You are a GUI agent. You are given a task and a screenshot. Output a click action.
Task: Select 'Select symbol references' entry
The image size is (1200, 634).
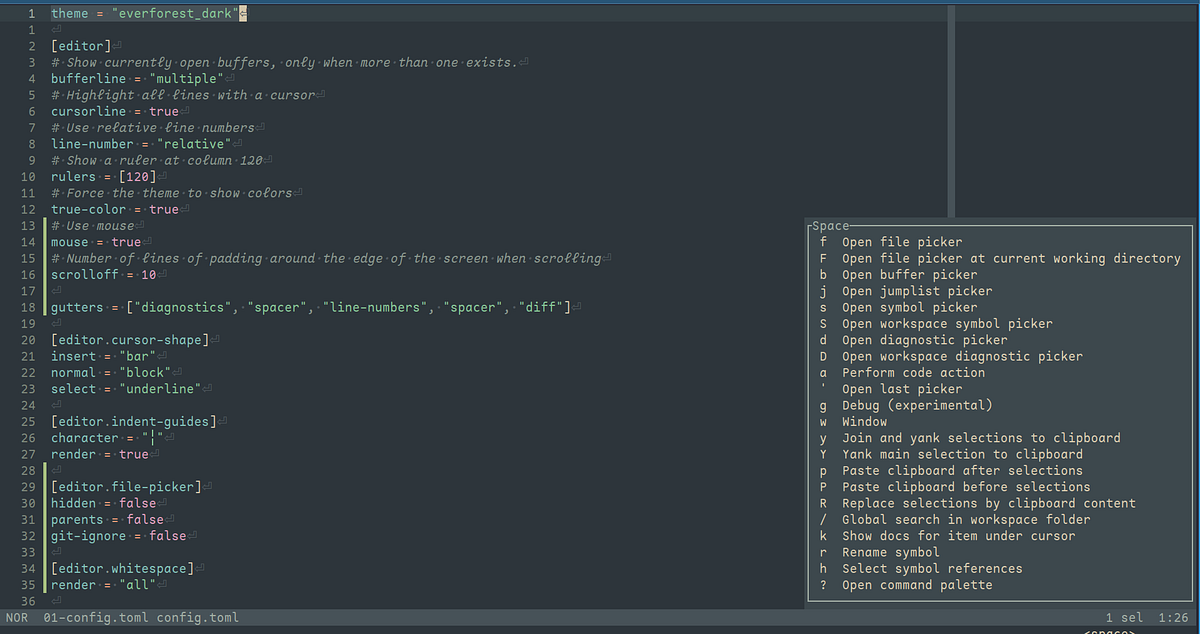(x=932, y=568)
